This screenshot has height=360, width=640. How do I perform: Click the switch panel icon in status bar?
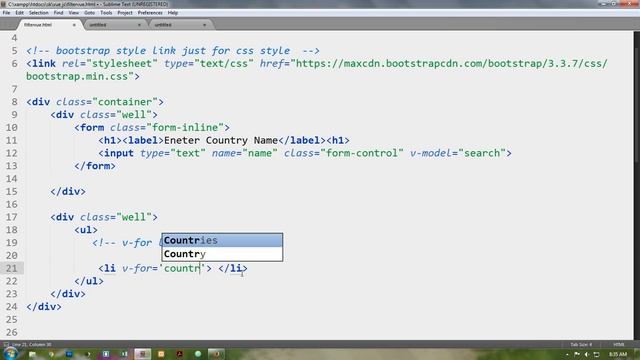pos(6,344)
